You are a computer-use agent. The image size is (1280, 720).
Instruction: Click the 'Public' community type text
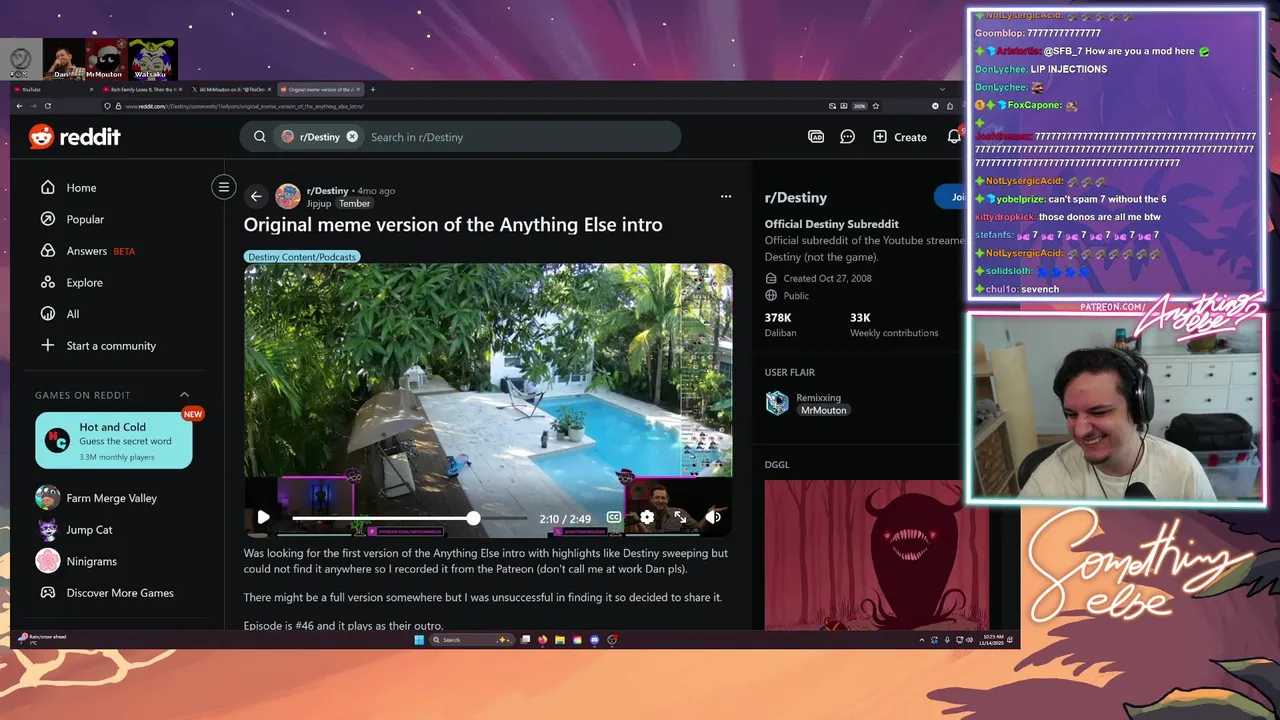(797, 296)
